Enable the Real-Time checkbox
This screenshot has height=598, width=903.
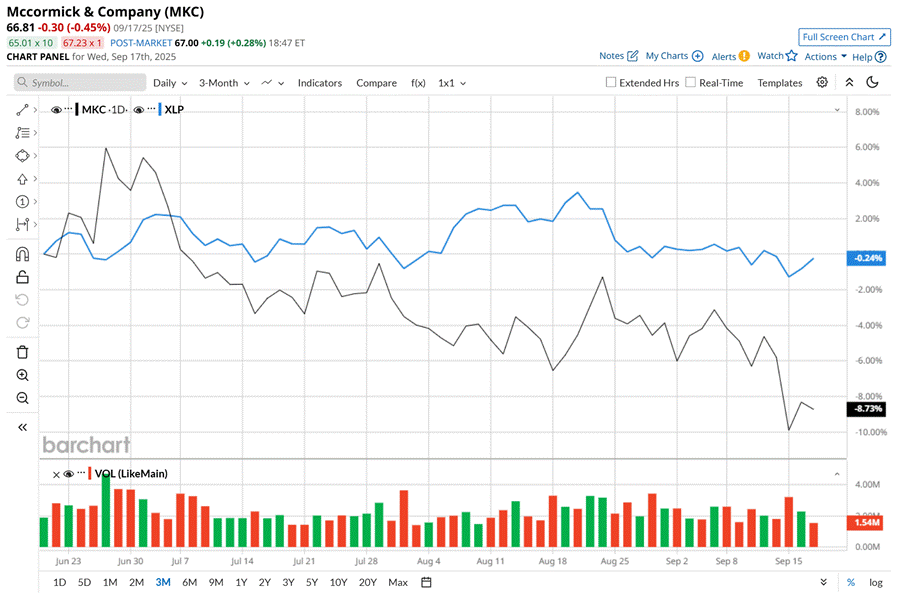[x=690, y=82]
